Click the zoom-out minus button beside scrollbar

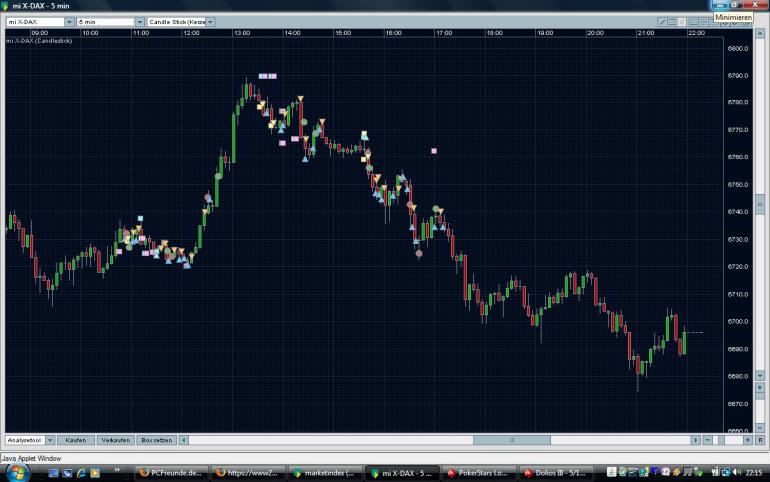[x=708, y=440]
